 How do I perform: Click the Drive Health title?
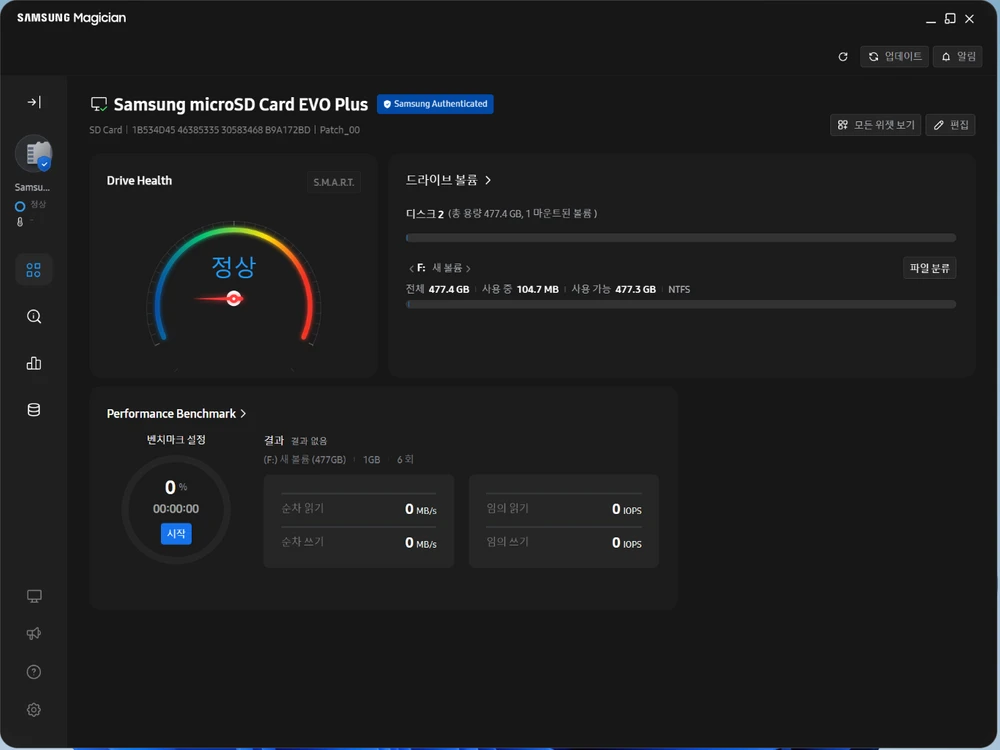(x=139, y=181)
